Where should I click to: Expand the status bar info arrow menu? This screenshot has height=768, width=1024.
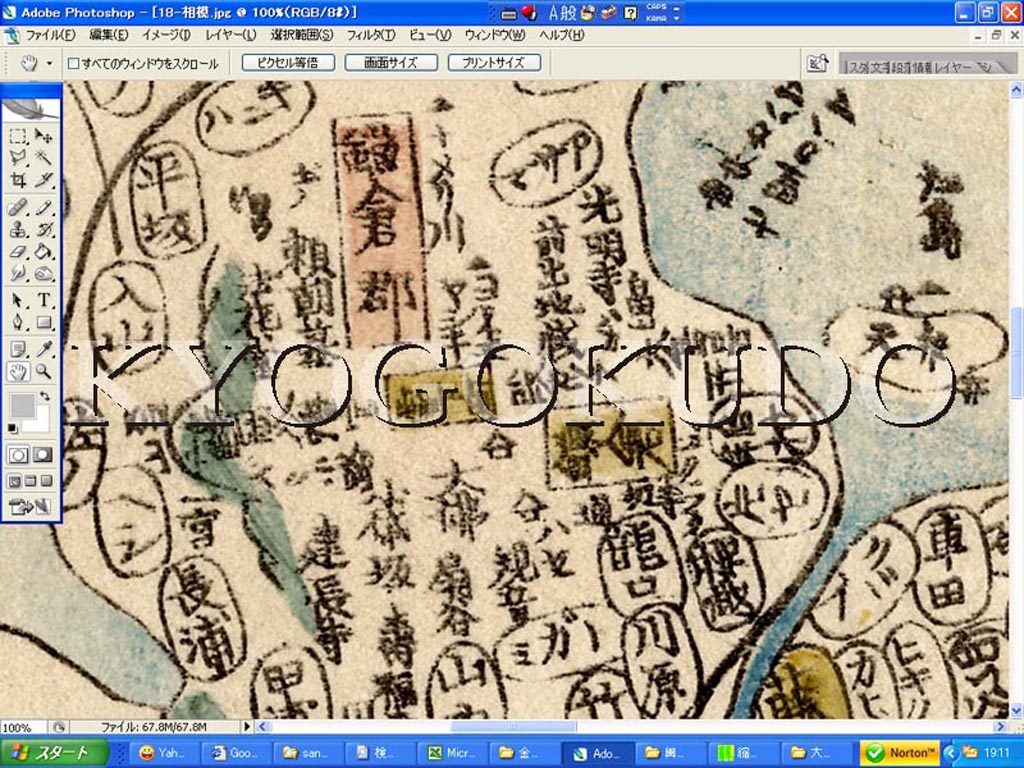tap(247, 726)
